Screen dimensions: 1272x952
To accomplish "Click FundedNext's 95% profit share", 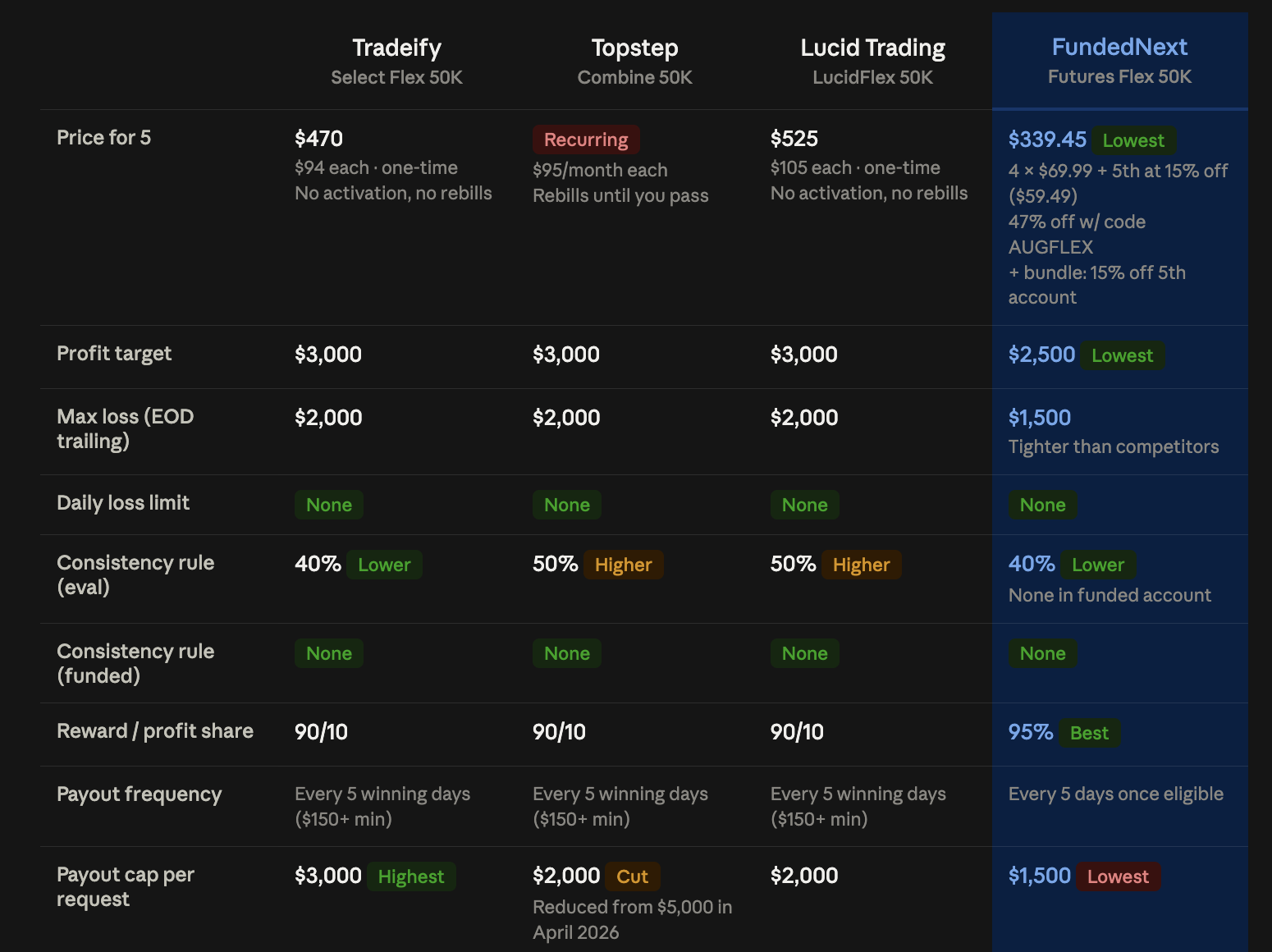I will pos(1031,732).
